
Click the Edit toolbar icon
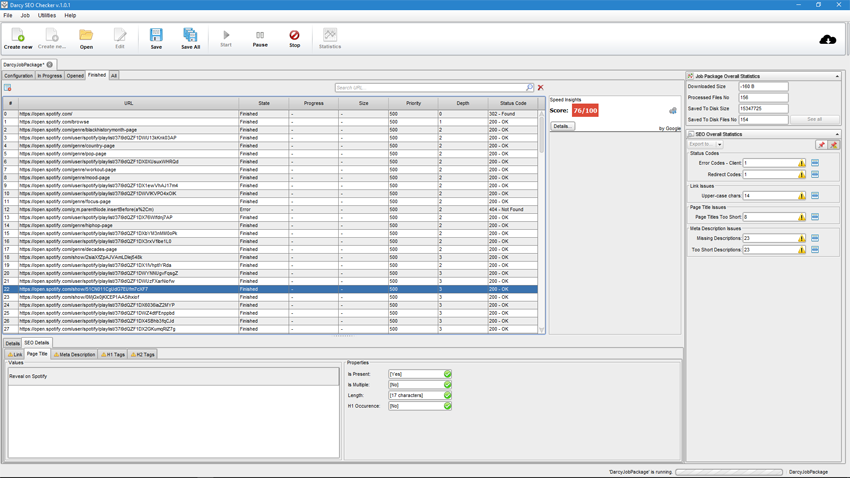click(120, 39)
